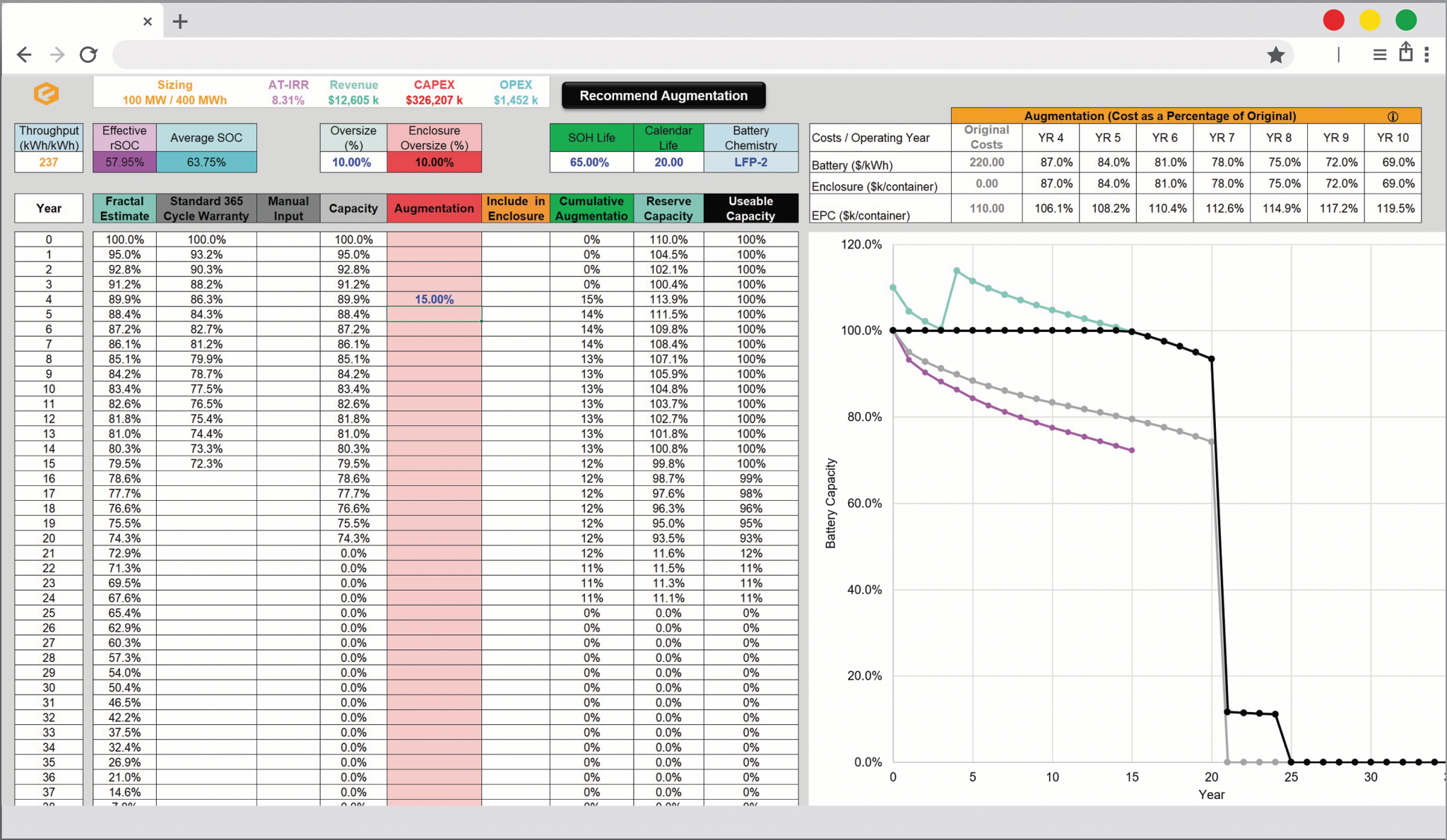The image size is (1447, 840).
Task: Open the hamburger menu icon
Action: click(1378, 54)
